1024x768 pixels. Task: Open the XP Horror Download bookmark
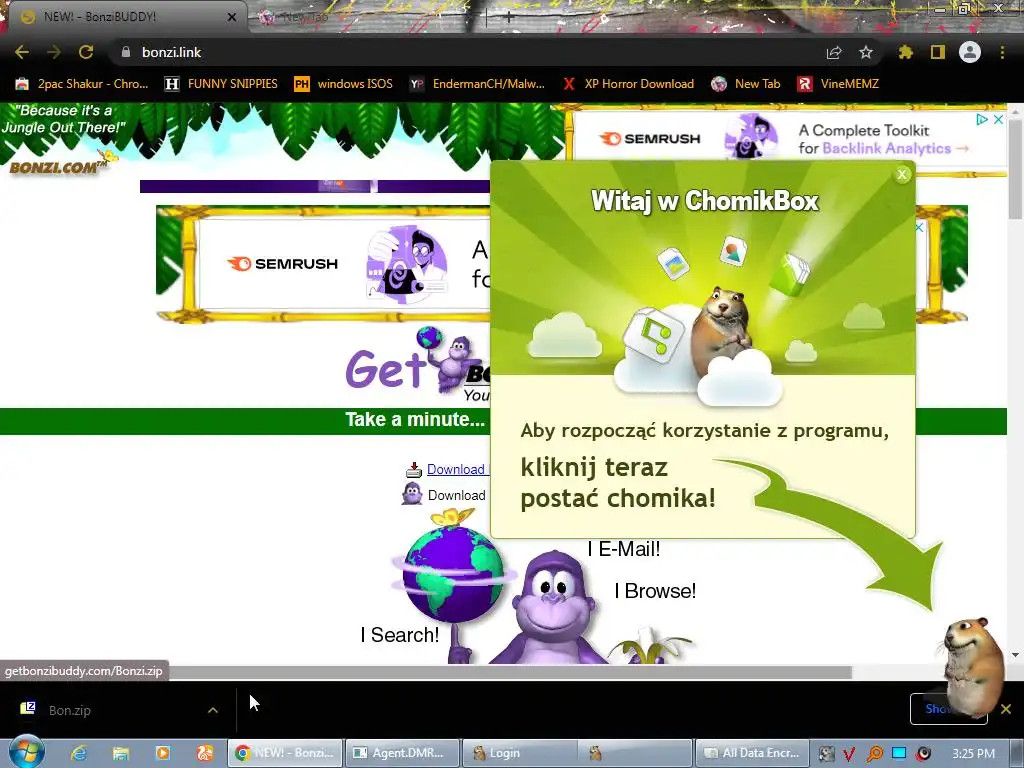click(629, 84)
